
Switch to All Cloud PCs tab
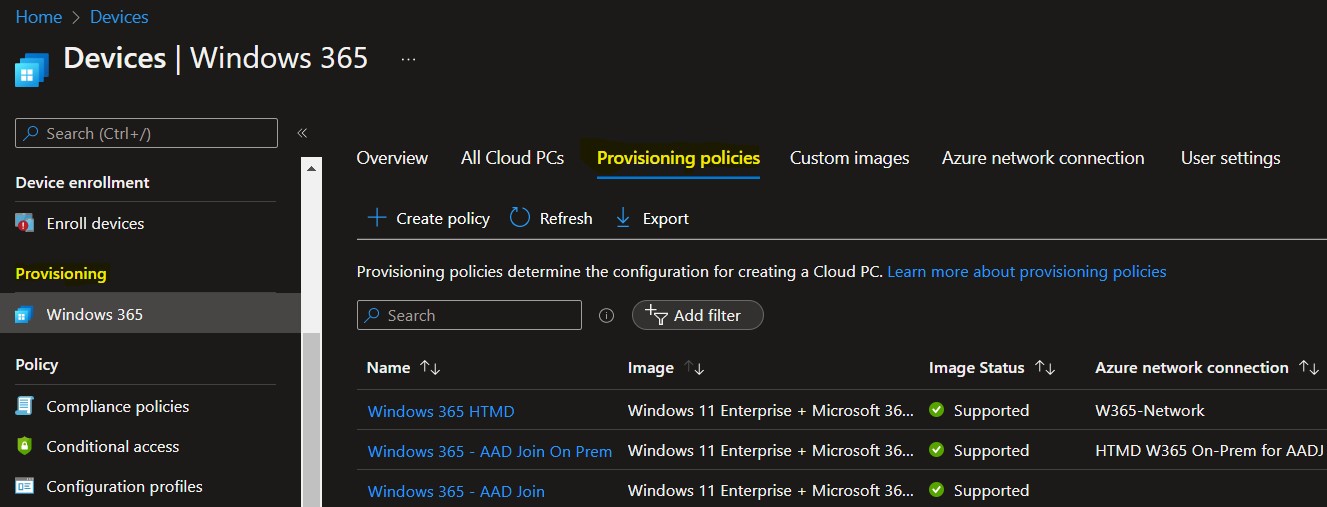pyautogui.click(x=512, y=158)
